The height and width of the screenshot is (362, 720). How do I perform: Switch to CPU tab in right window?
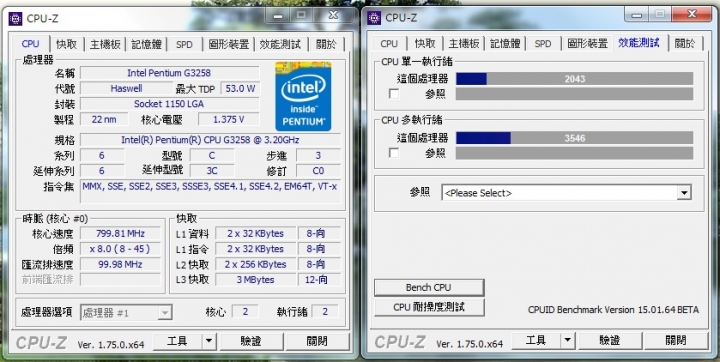(x=389, y=44)
